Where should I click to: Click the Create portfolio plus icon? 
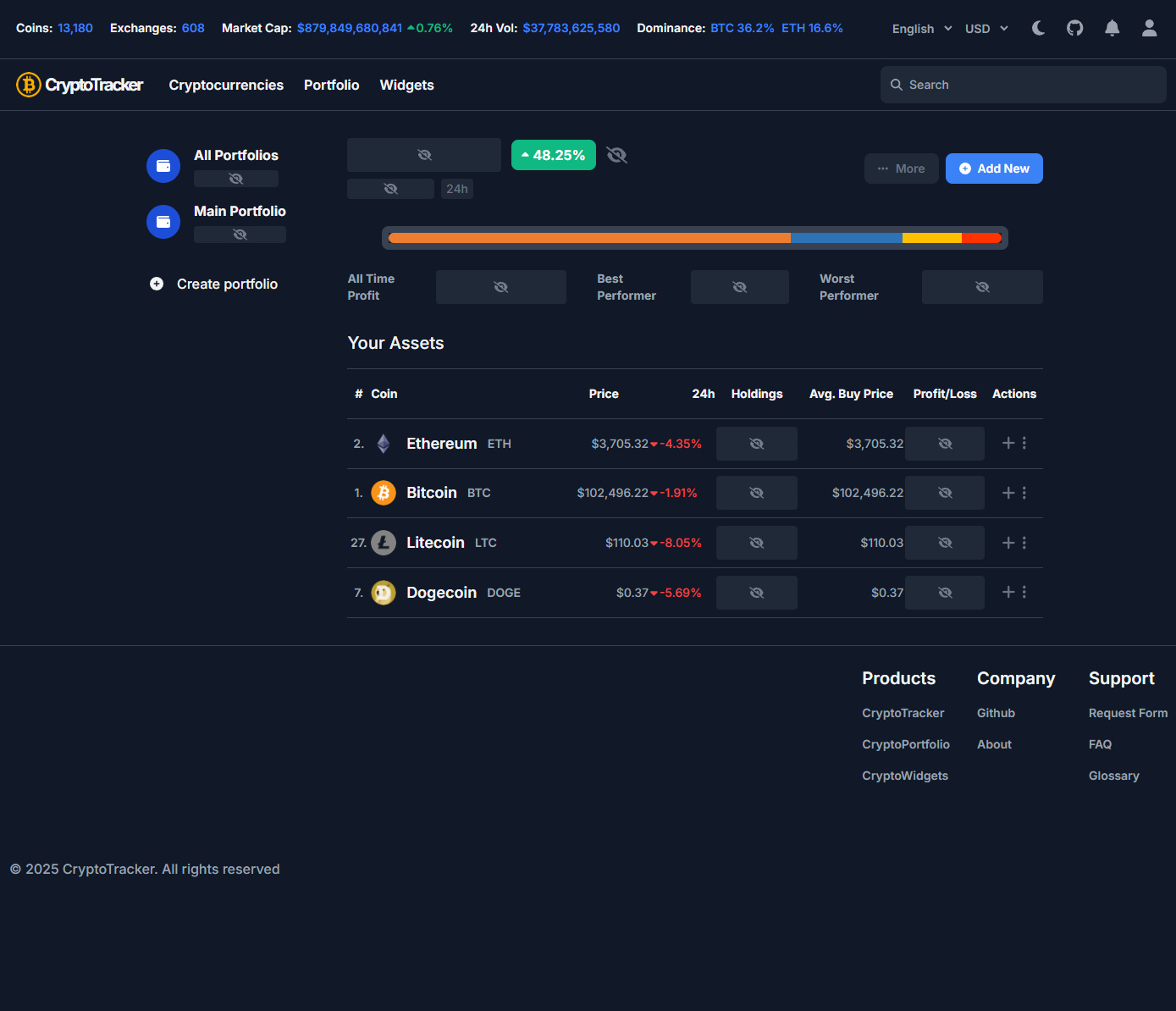click(157, 284)
